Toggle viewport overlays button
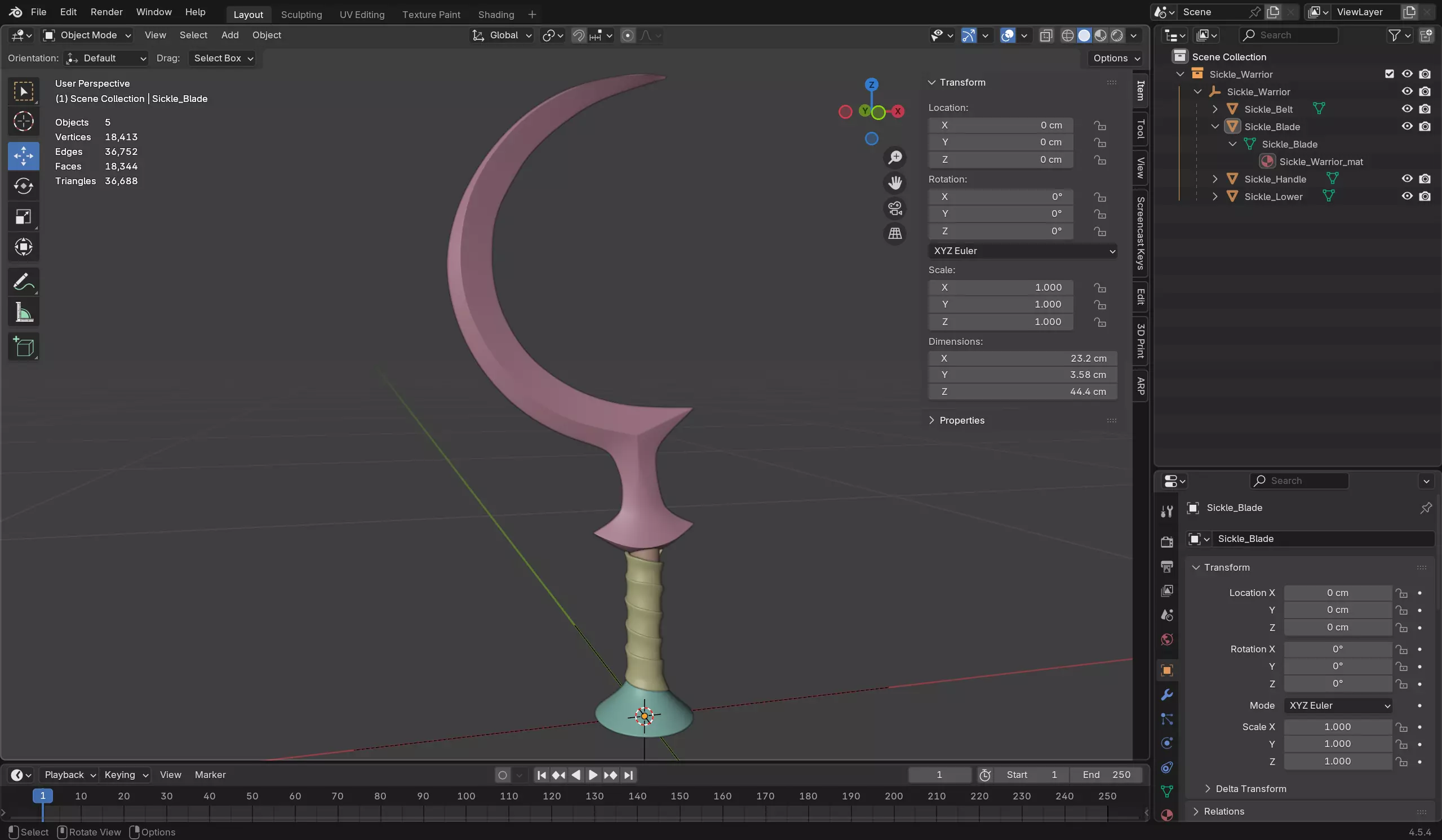The image size is (1442, 840). (x=1008, y=35)
